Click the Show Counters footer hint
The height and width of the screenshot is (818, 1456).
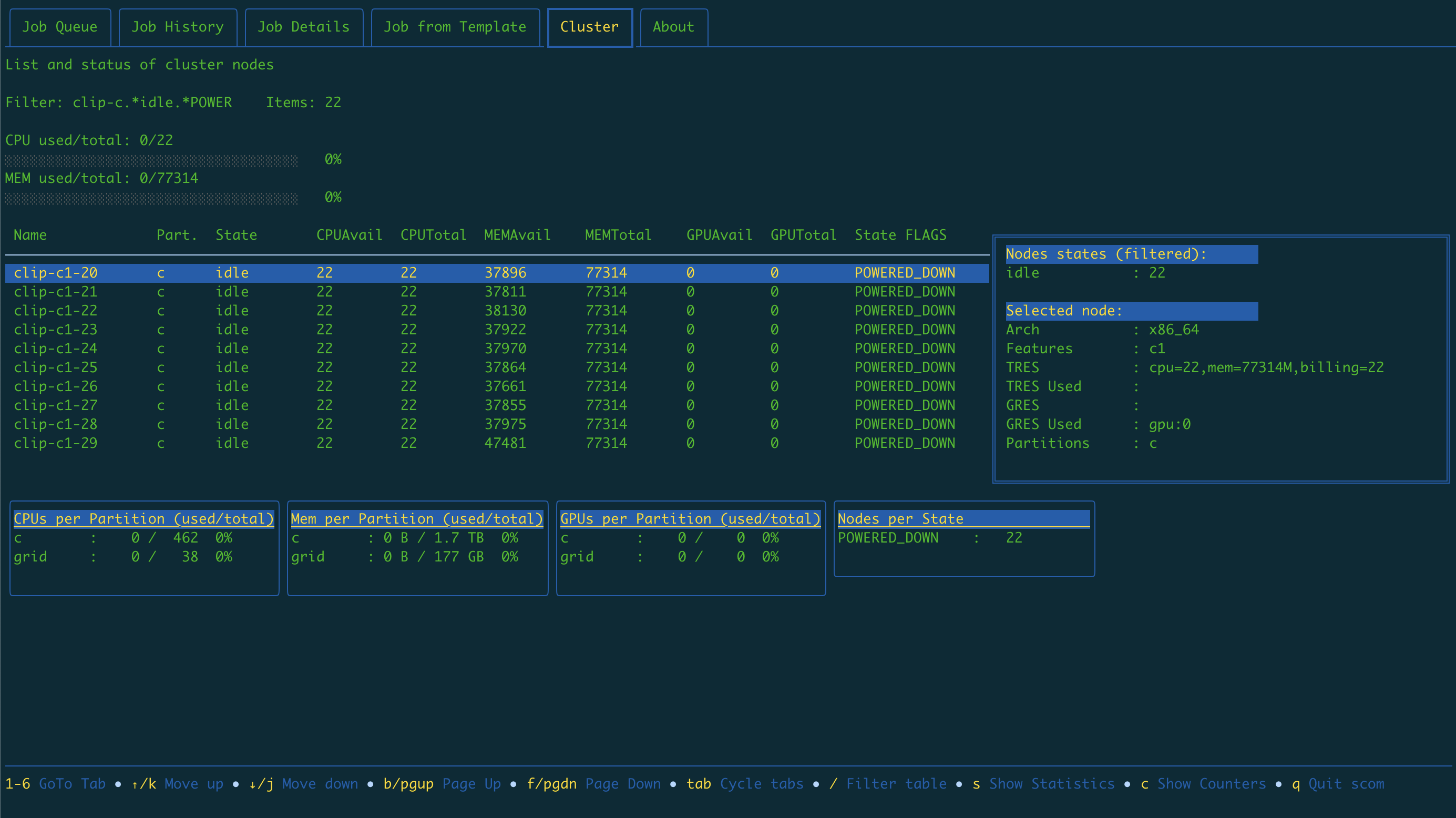(1211, 783)
